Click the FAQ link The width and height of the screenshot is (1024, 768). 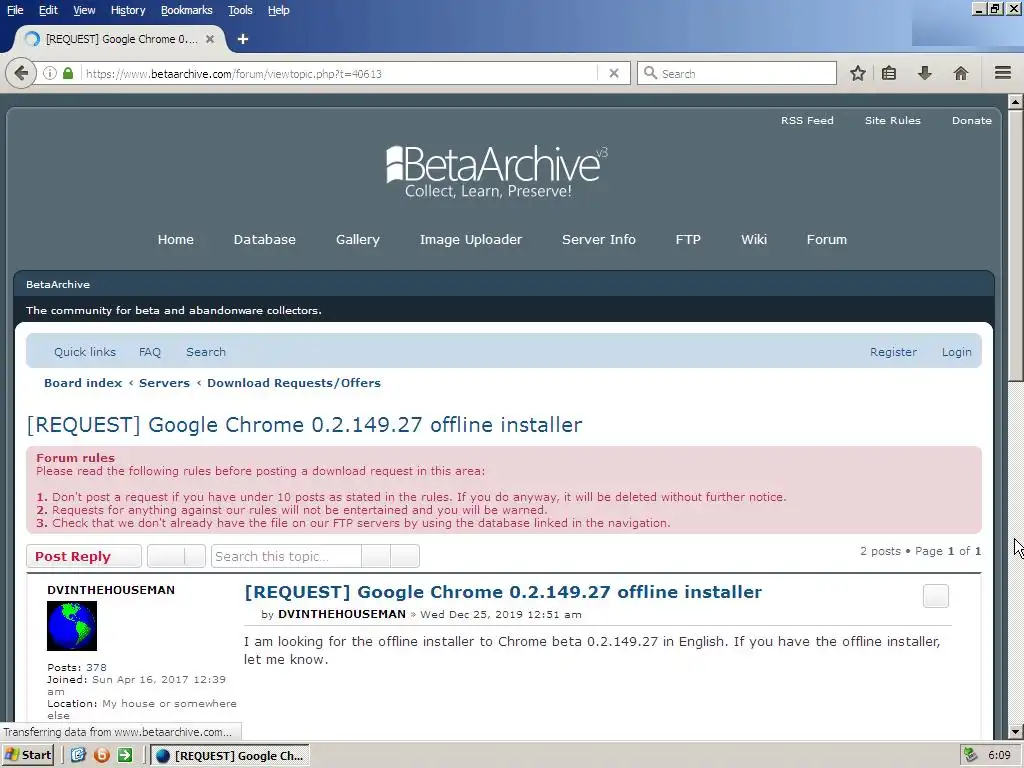pos(150,352)
